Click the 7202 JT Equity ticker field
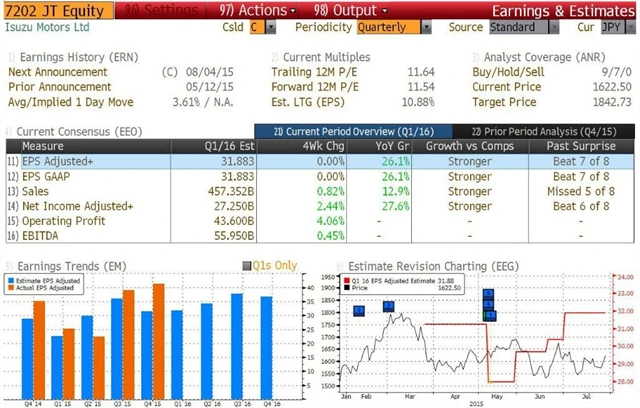This screenshot has width=640, height=408. pos(58,11)
